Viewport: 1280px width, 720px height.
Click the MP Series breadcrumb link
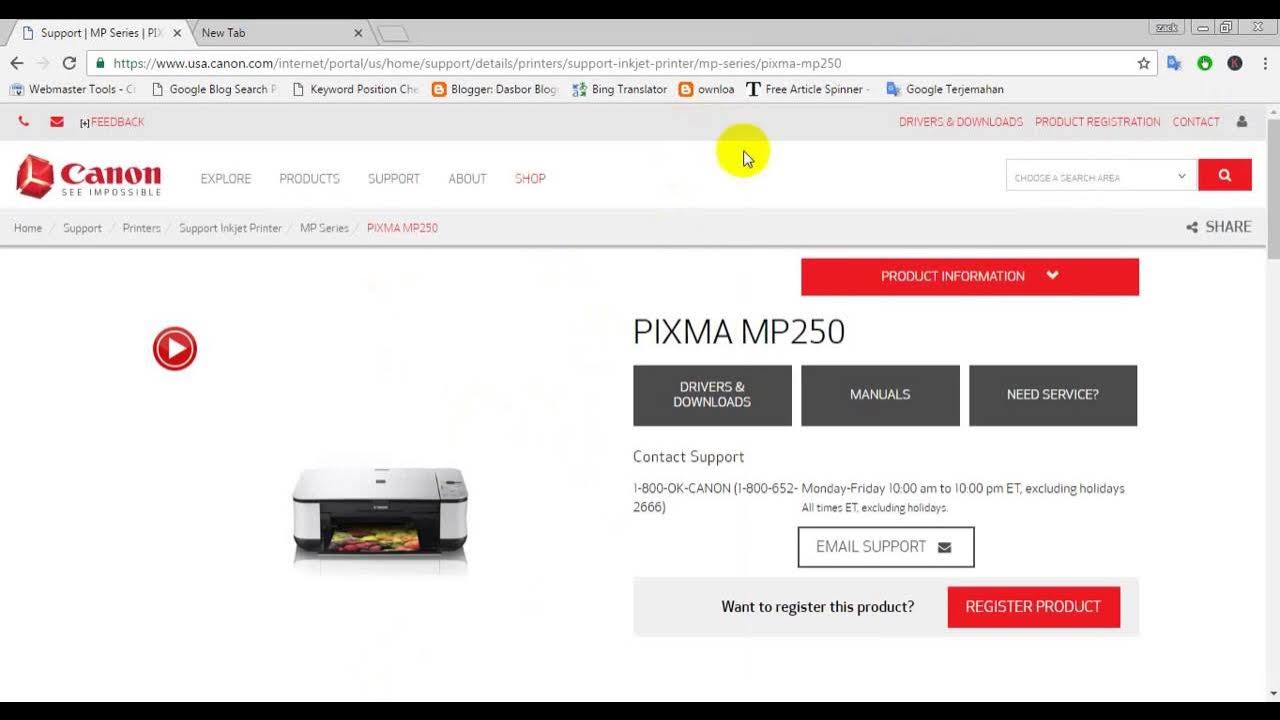coord(324,228)
